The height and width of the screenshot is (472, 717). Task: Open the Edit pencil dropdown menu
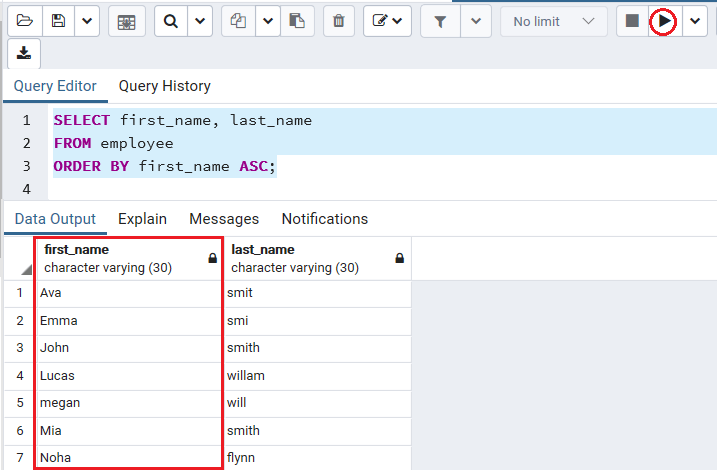(x=387, y=21)
